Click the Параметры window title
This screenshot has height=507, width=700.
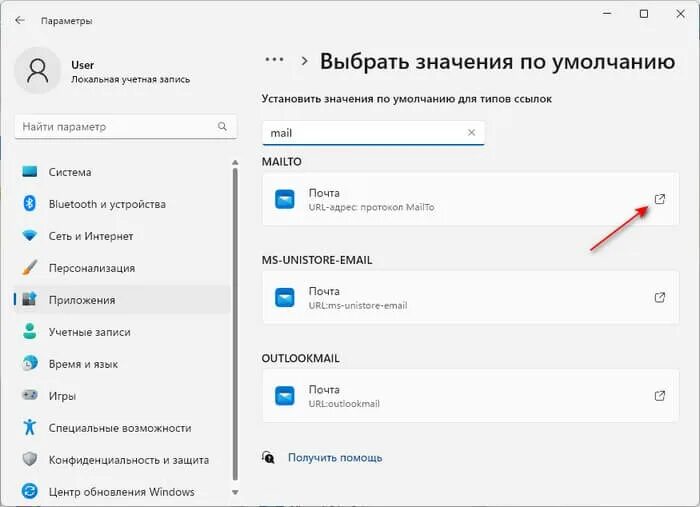tap(67, 21)
